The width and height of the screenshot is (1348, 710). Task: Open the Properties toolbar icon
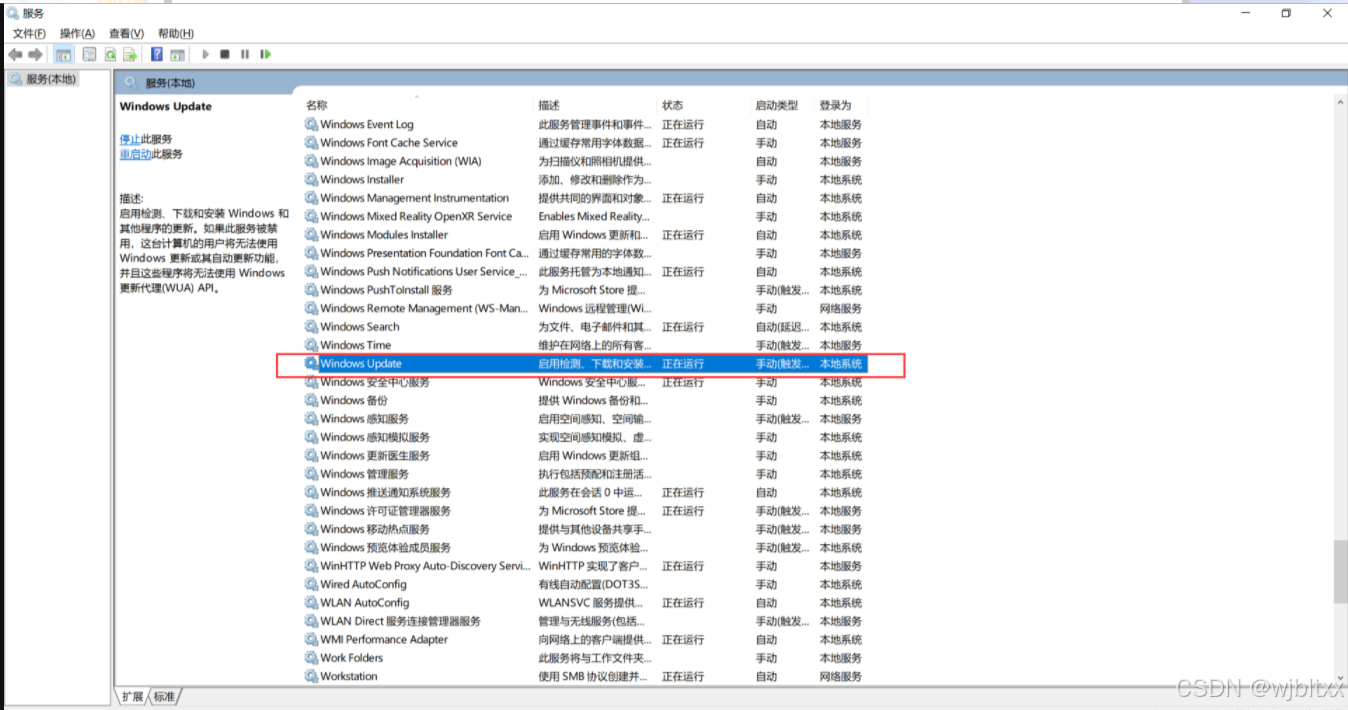click(x=89, y=54)
